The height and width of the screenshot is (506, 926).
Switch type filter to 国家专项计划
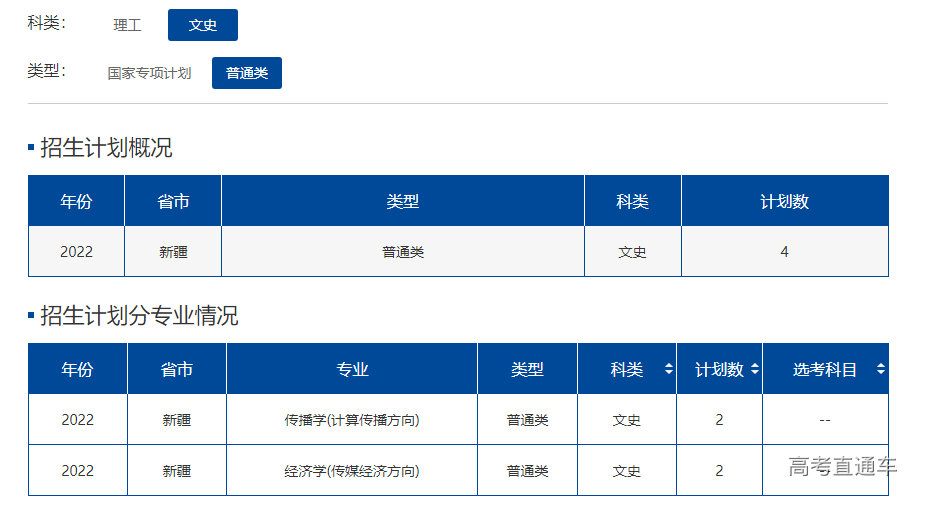click(x=149, y=73)
